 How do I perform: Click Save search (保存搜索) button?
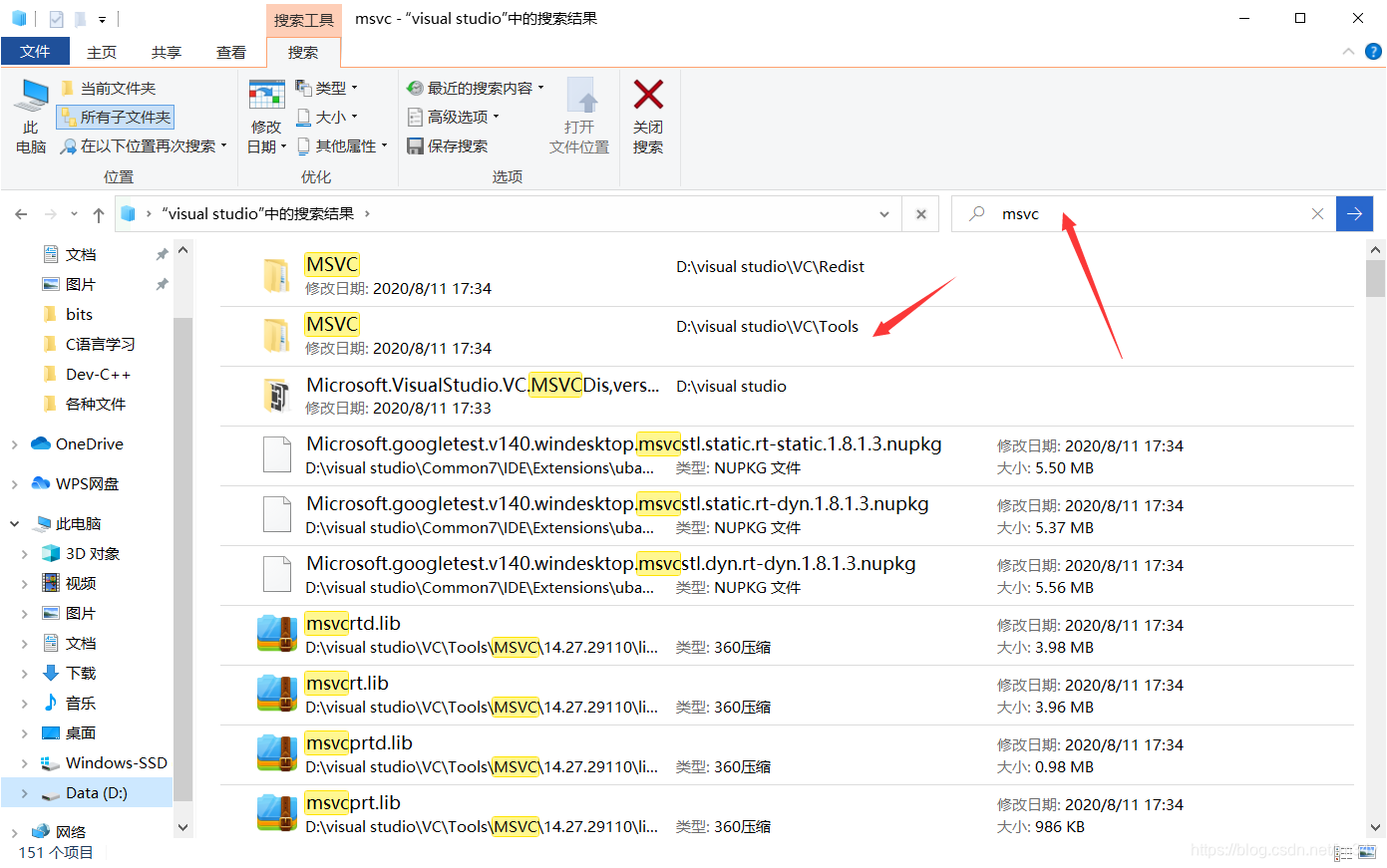(448, 146)
